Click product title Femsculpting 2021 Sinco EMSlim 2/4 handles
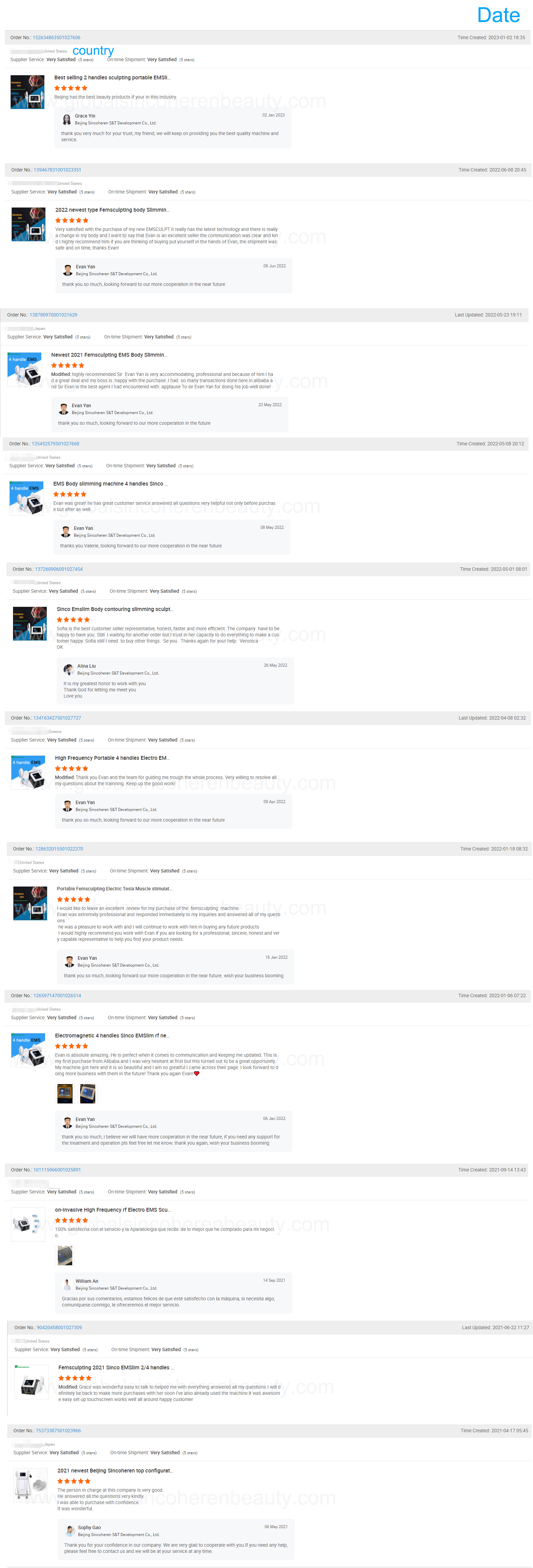The image size is (533, 1568). (x=116, y=1368)
